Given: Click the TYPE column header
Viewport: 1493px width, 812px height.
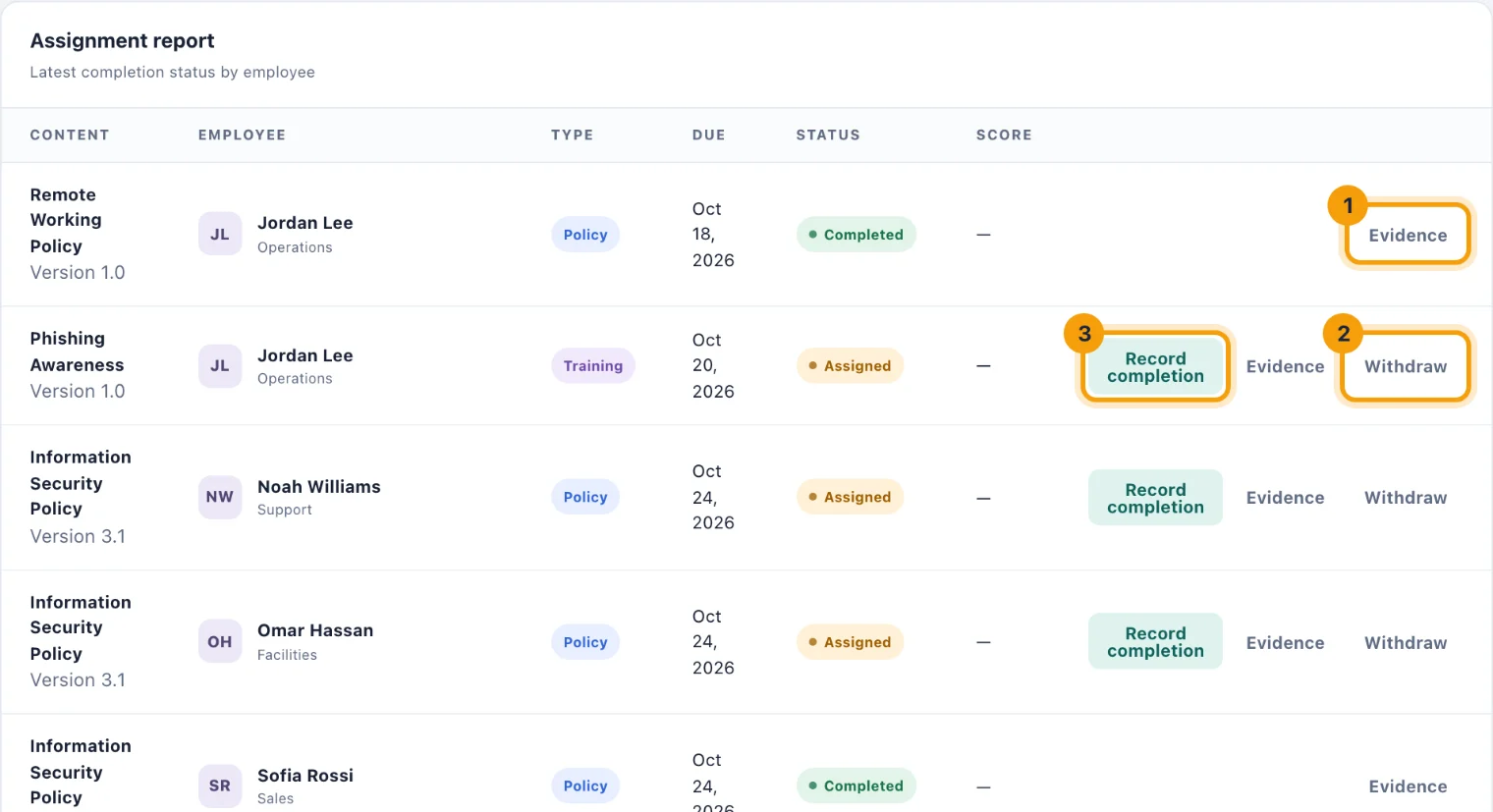Looking at the screenshot, I should (572, 135).
